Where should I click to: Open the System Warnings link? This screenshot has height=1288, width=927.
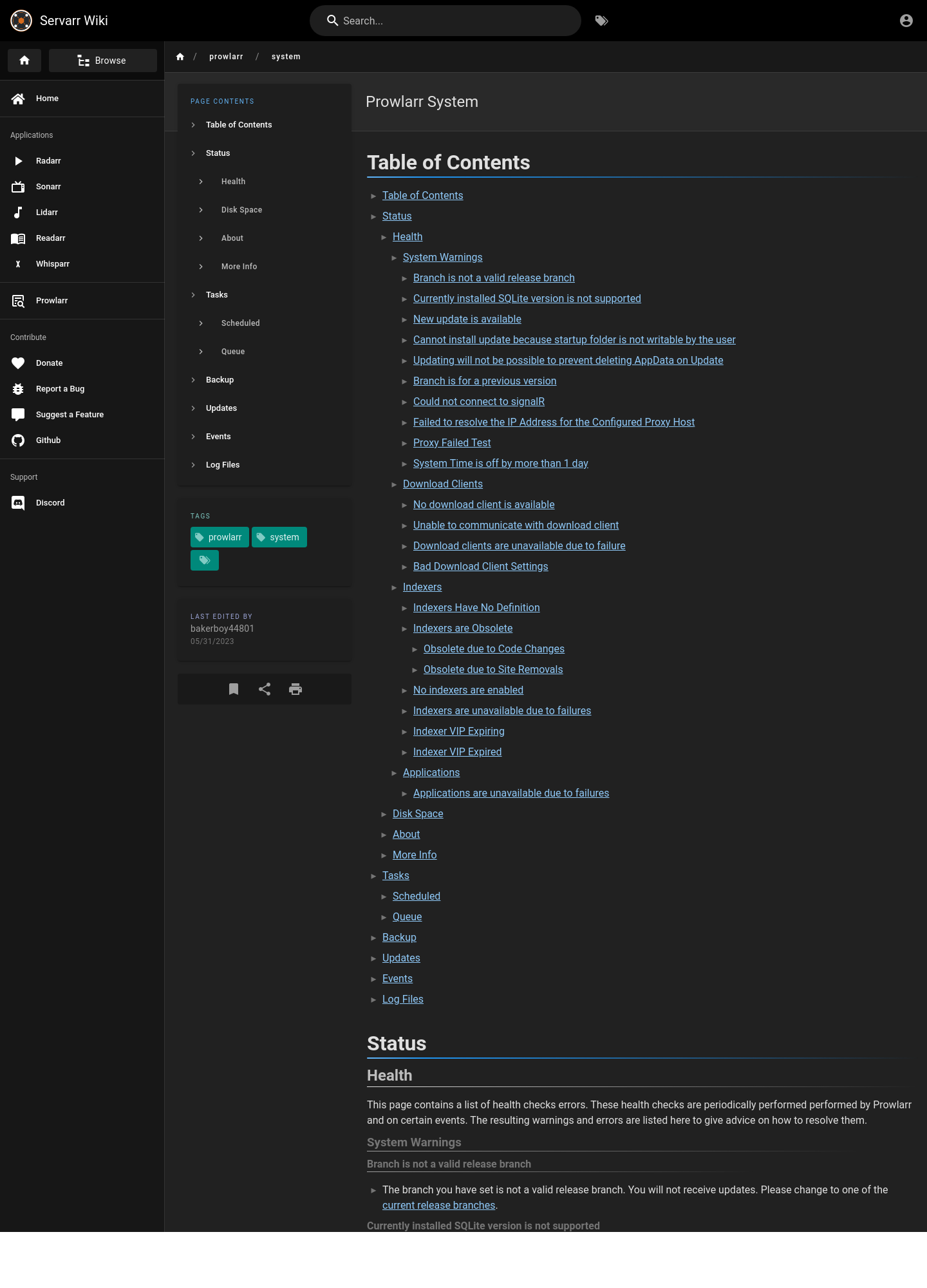pyautogui.click(x=442, y=258)
